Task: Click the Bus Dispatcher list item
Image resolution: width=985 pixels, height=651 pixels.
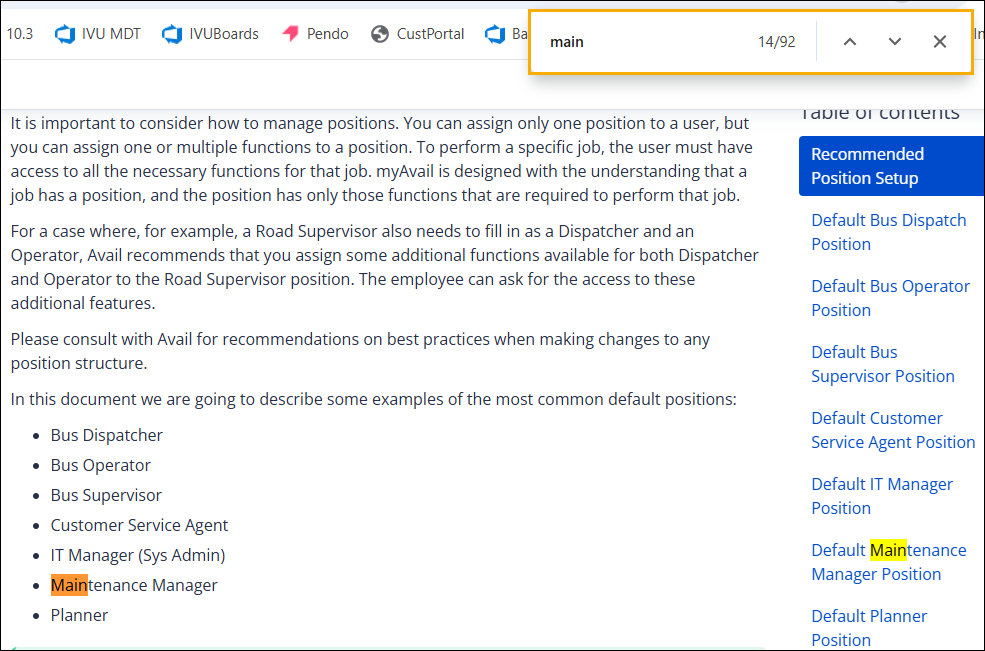Action: 106,435
